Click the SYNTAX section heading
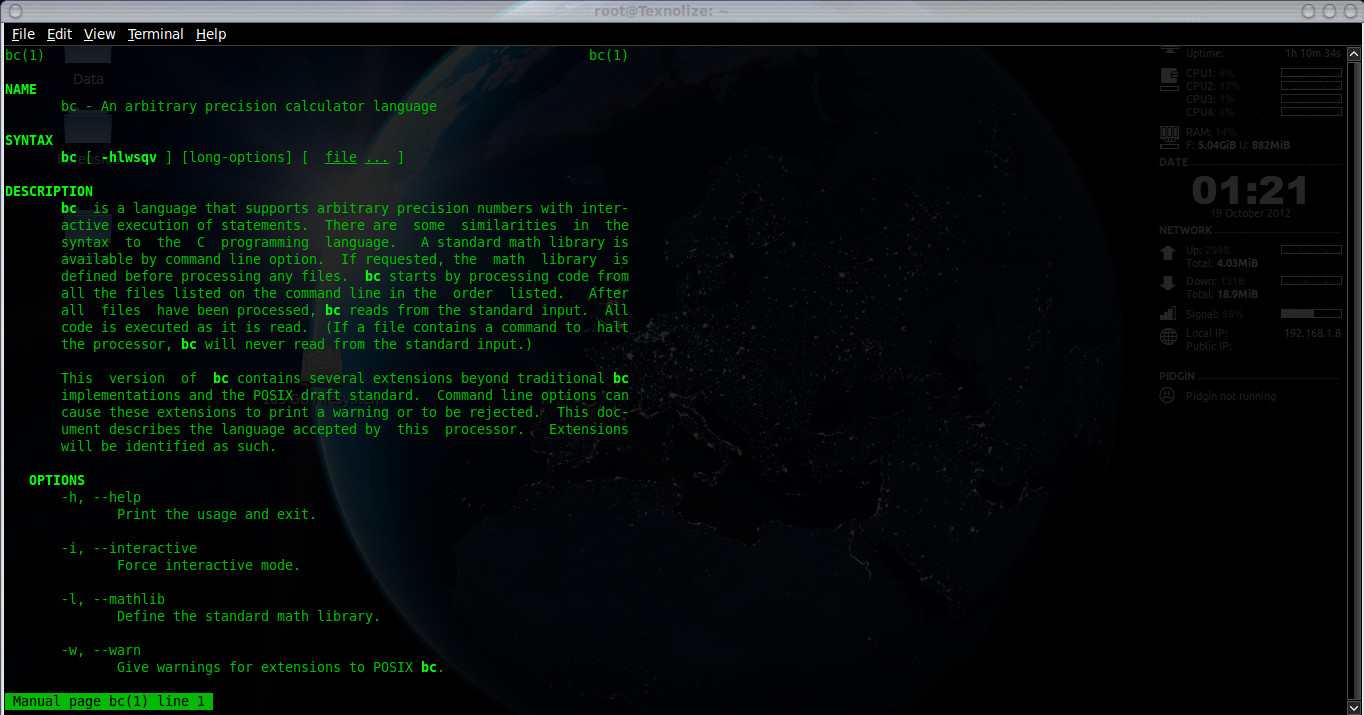 [x=29, y=141]
